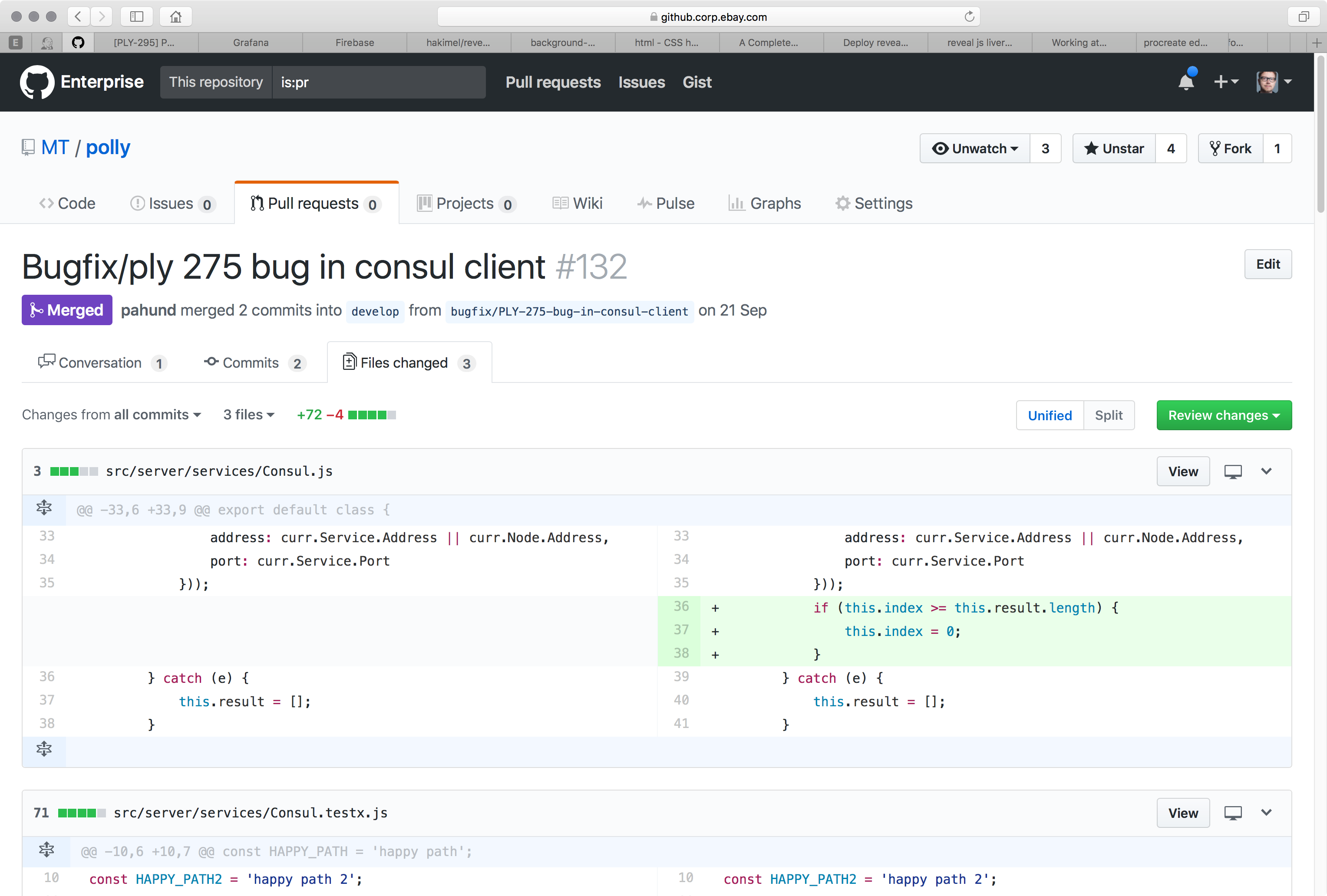Open the Unwatch dropdown
Image resolution: width=1327 pixels, height=896 pixels.
coord(975,148)
